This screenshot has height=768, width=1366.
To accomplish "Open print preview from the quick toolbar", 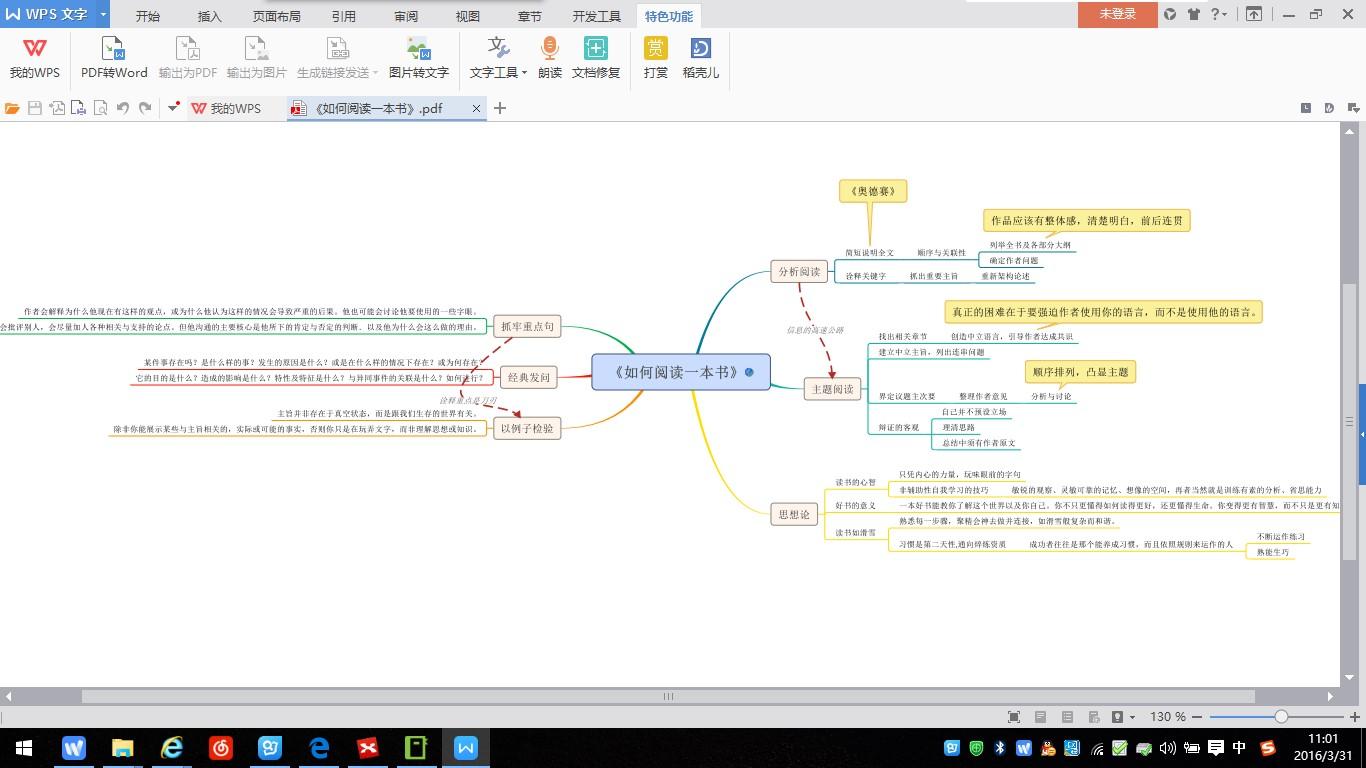I will pos(100,108).
